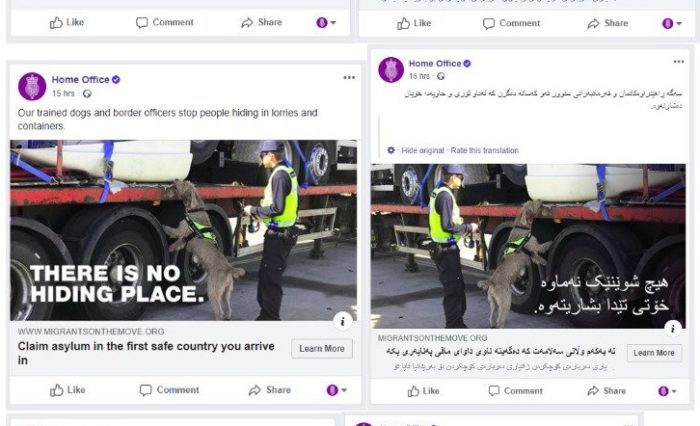Hide original text of translated post
The width and height of the screenshot is (700, 426).
tap(422, 150)
